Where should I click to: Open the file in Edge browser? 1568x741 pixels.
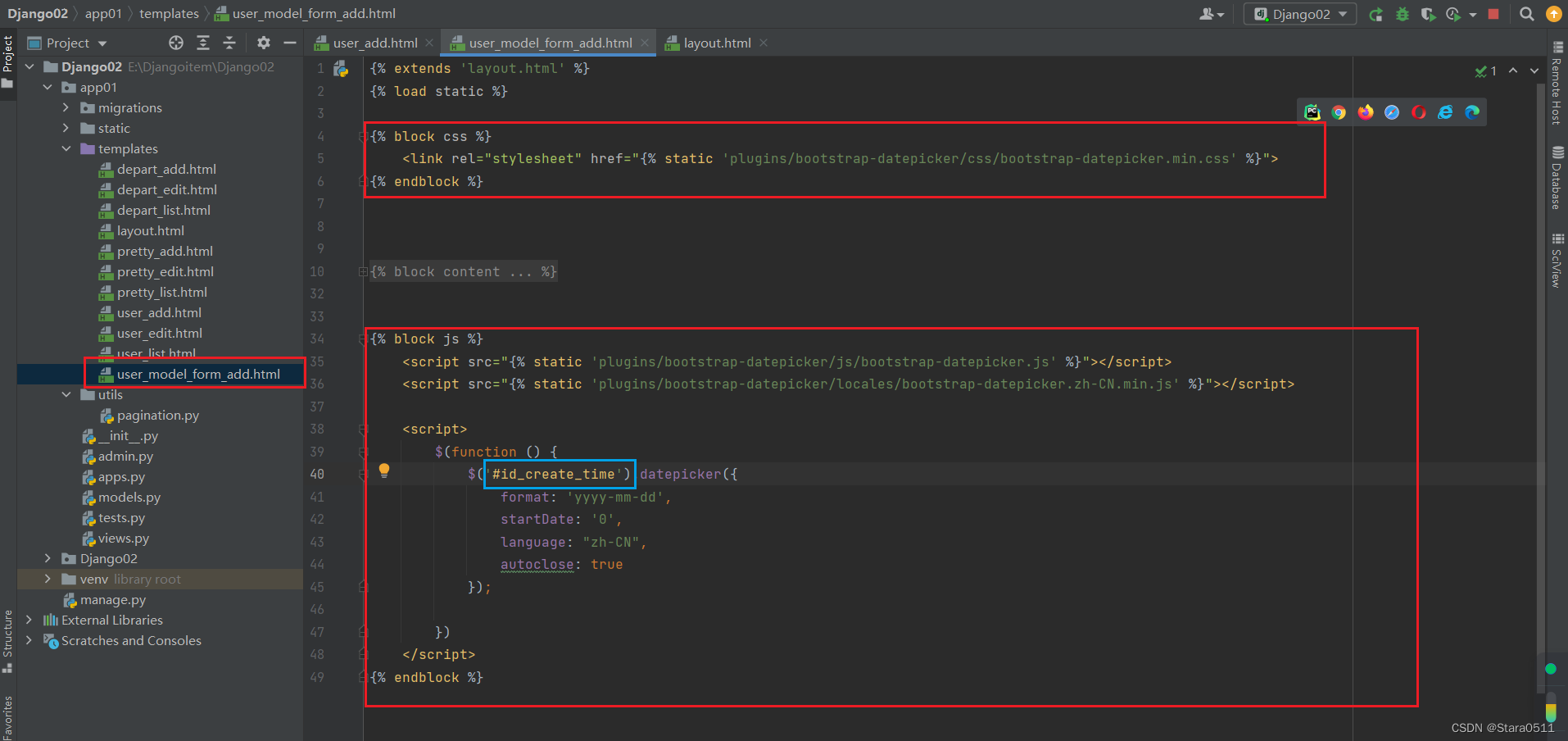coord(1472,112)
